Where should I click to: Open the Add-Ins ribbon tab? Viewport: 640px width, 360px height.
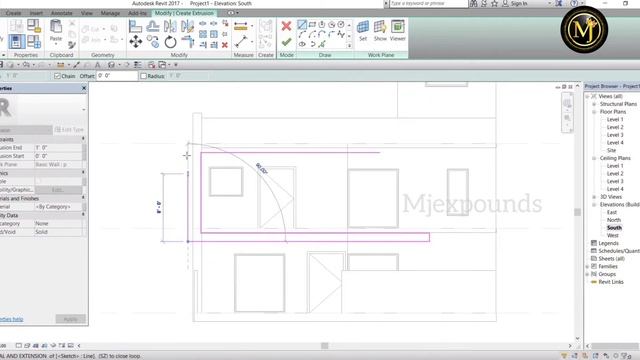(137, 13)
